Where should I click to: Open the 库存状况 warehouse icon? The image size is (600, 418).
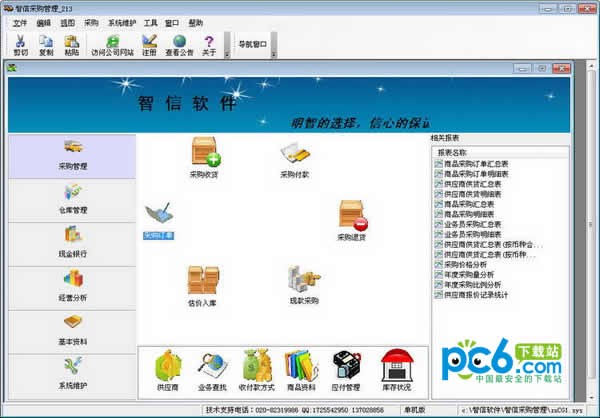point(397,370)
